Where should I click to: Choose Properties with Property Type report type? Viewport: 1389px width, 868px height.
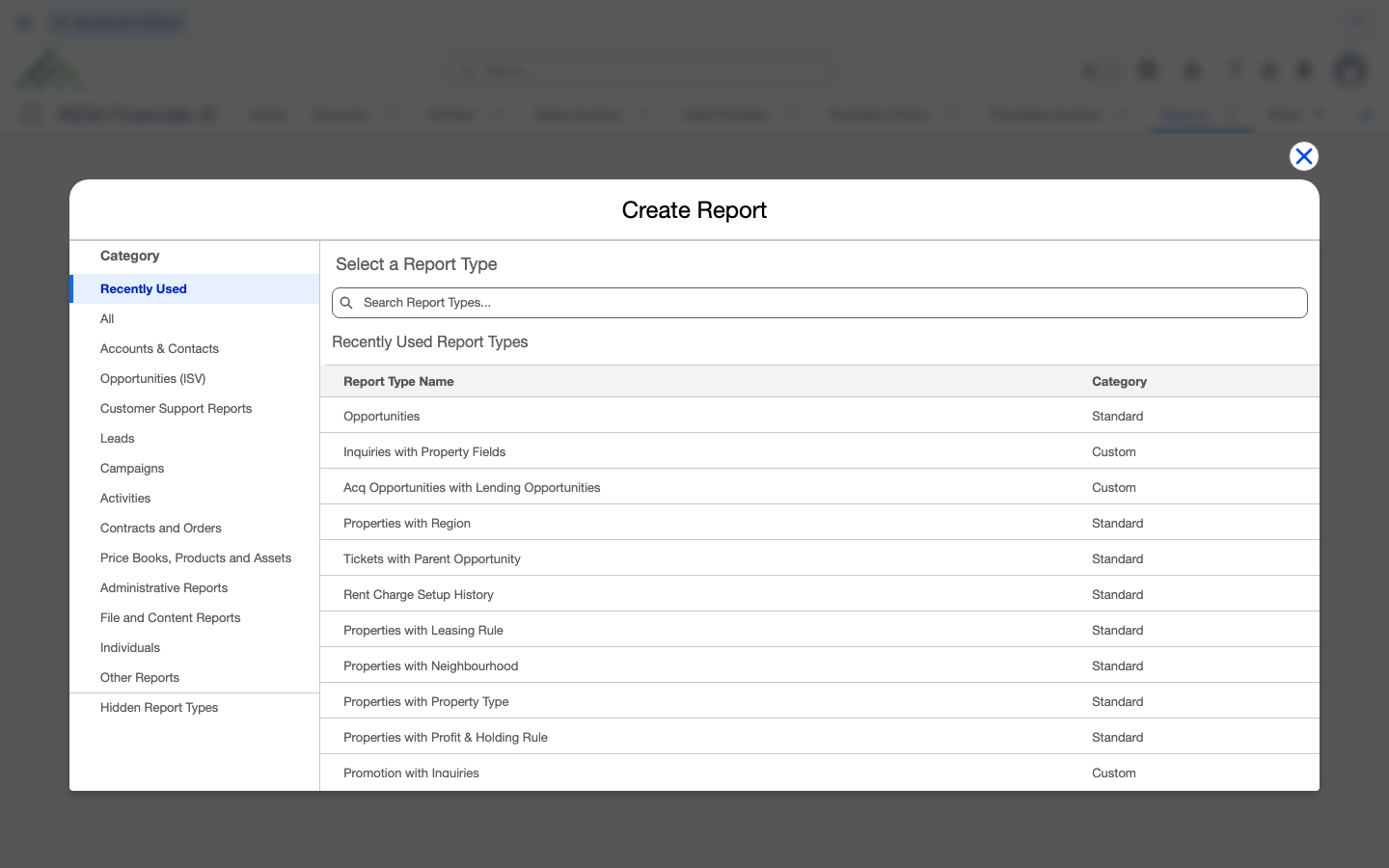point(820,701)
